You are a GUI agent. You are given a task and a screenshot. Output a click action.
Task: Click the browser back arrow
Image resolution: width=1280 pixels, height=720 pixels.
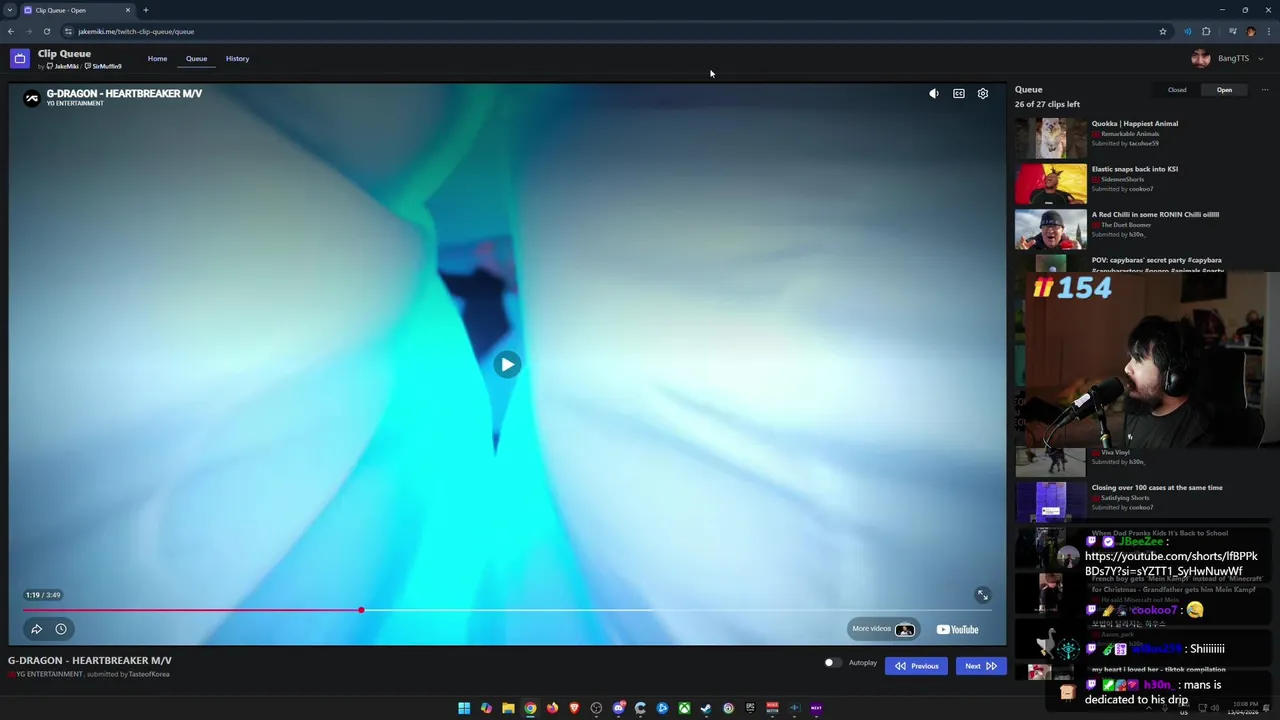point(11,31)
